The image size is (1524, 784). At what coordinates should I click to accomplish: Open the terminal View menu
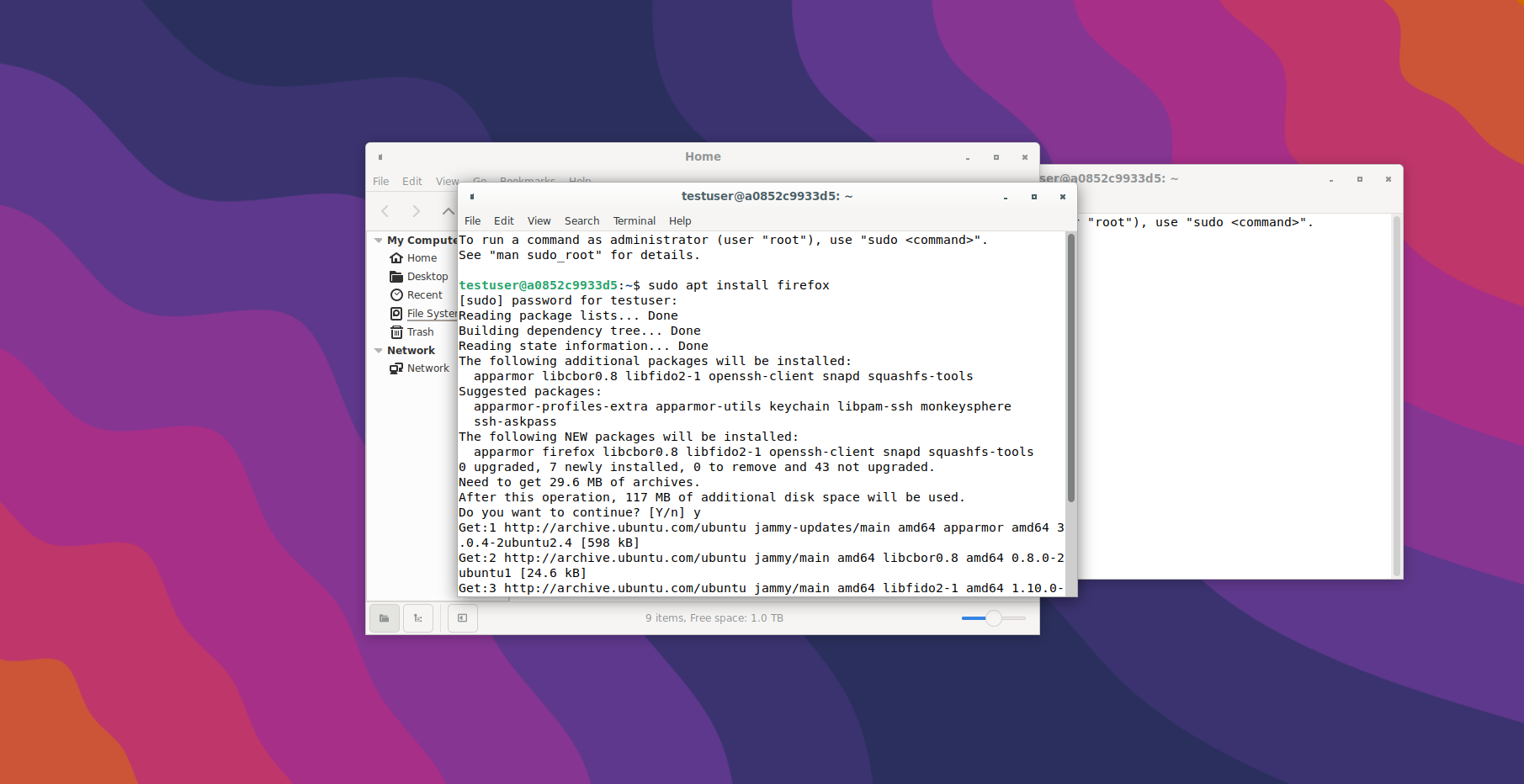pyautogui.click(x=539, y=221)
